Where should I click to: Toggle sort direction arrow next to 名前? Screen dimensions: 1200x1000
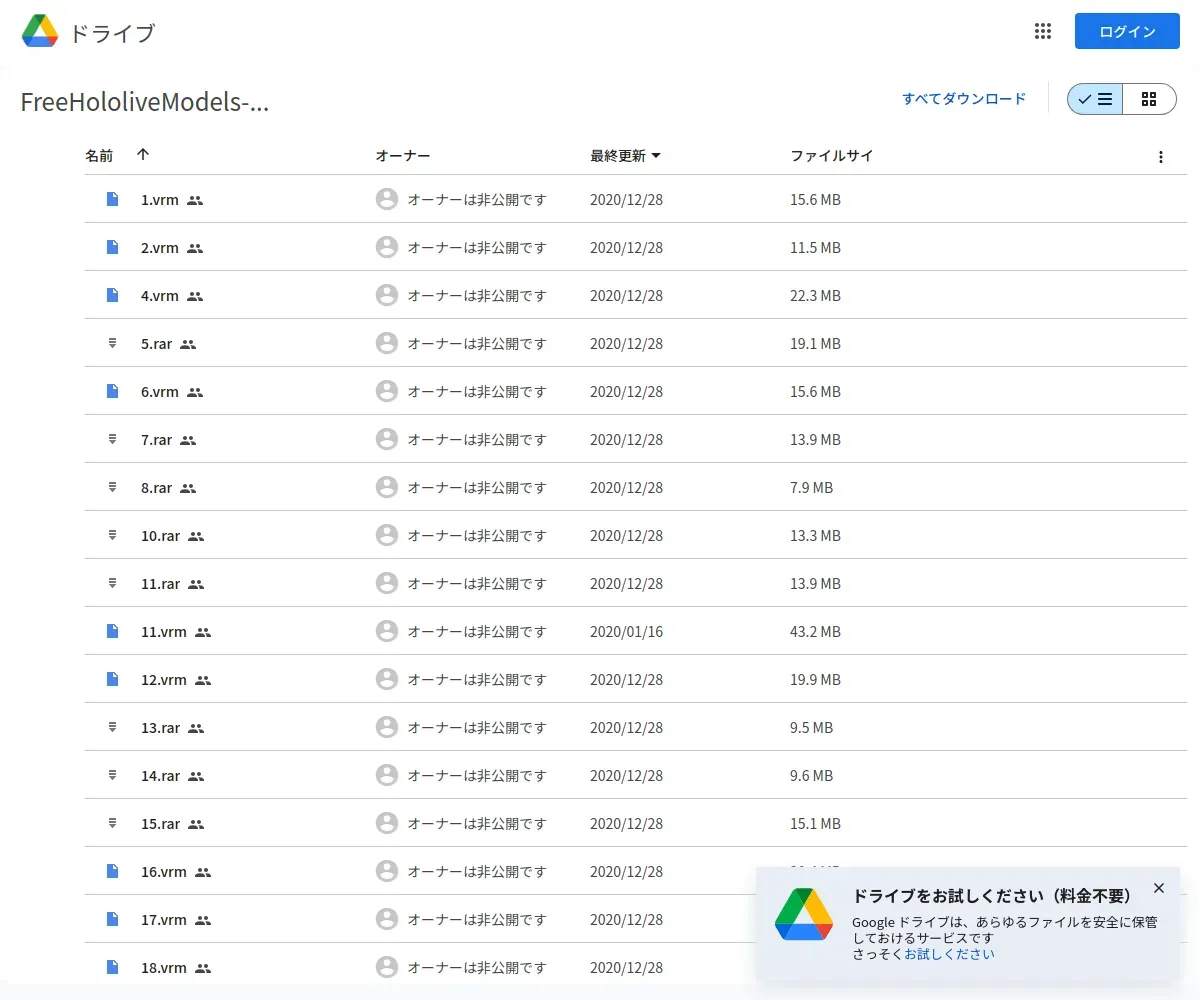pos(143,155)
